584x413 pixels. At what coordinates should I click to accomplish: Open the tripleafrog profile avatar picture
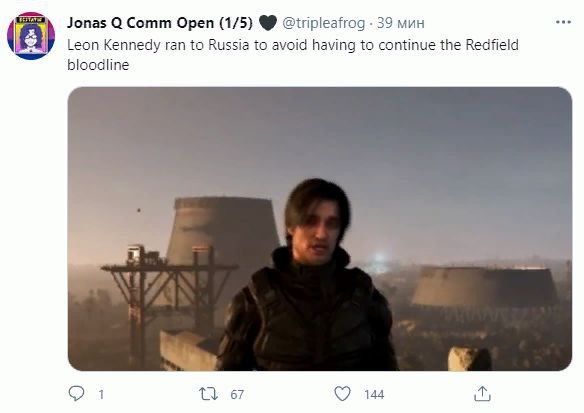pos(31,36)
